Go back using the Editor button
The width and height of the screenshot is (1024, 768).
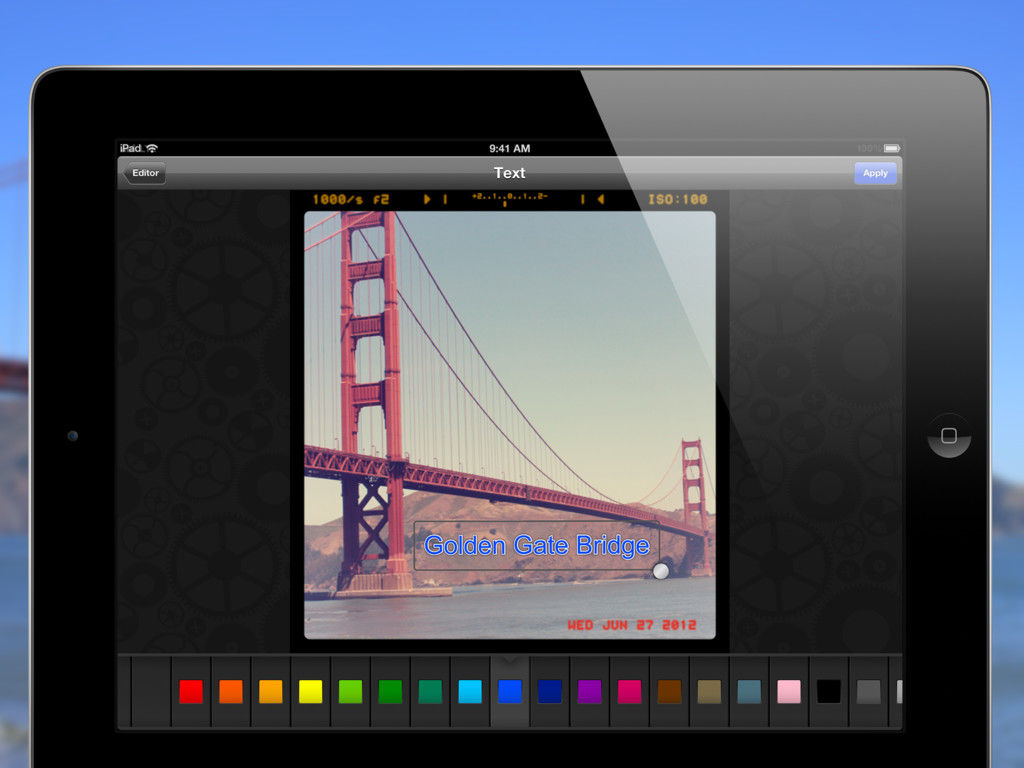[x=144, y=173]
